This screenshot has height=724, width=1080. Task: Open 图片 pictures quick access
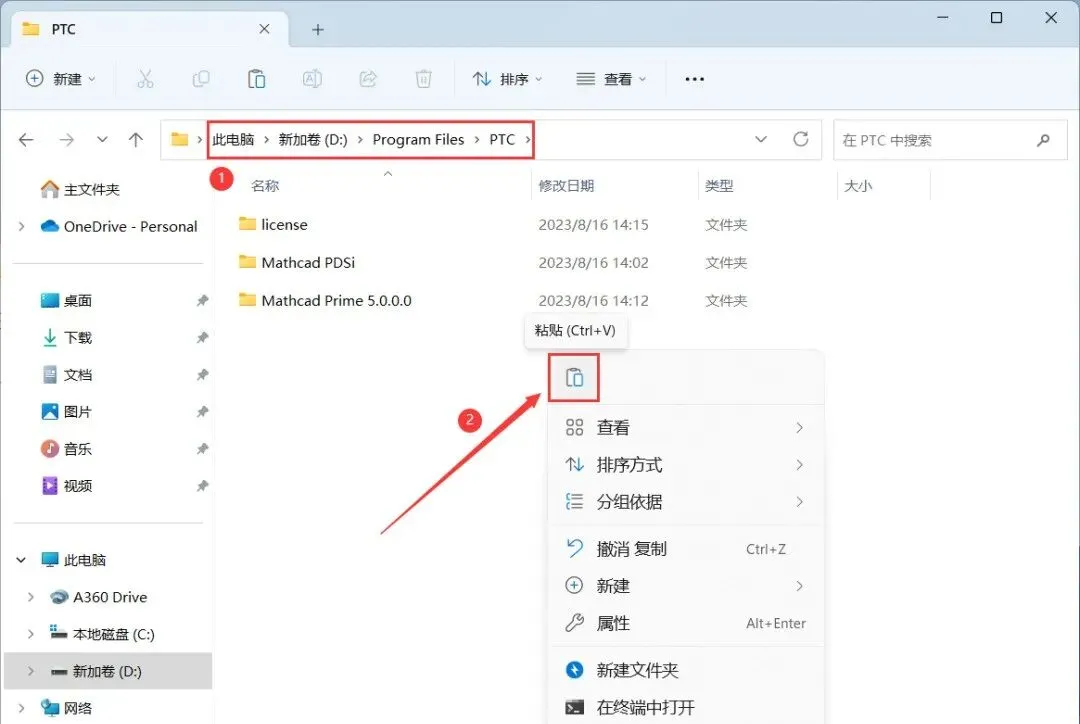click(x=66, y=412)
